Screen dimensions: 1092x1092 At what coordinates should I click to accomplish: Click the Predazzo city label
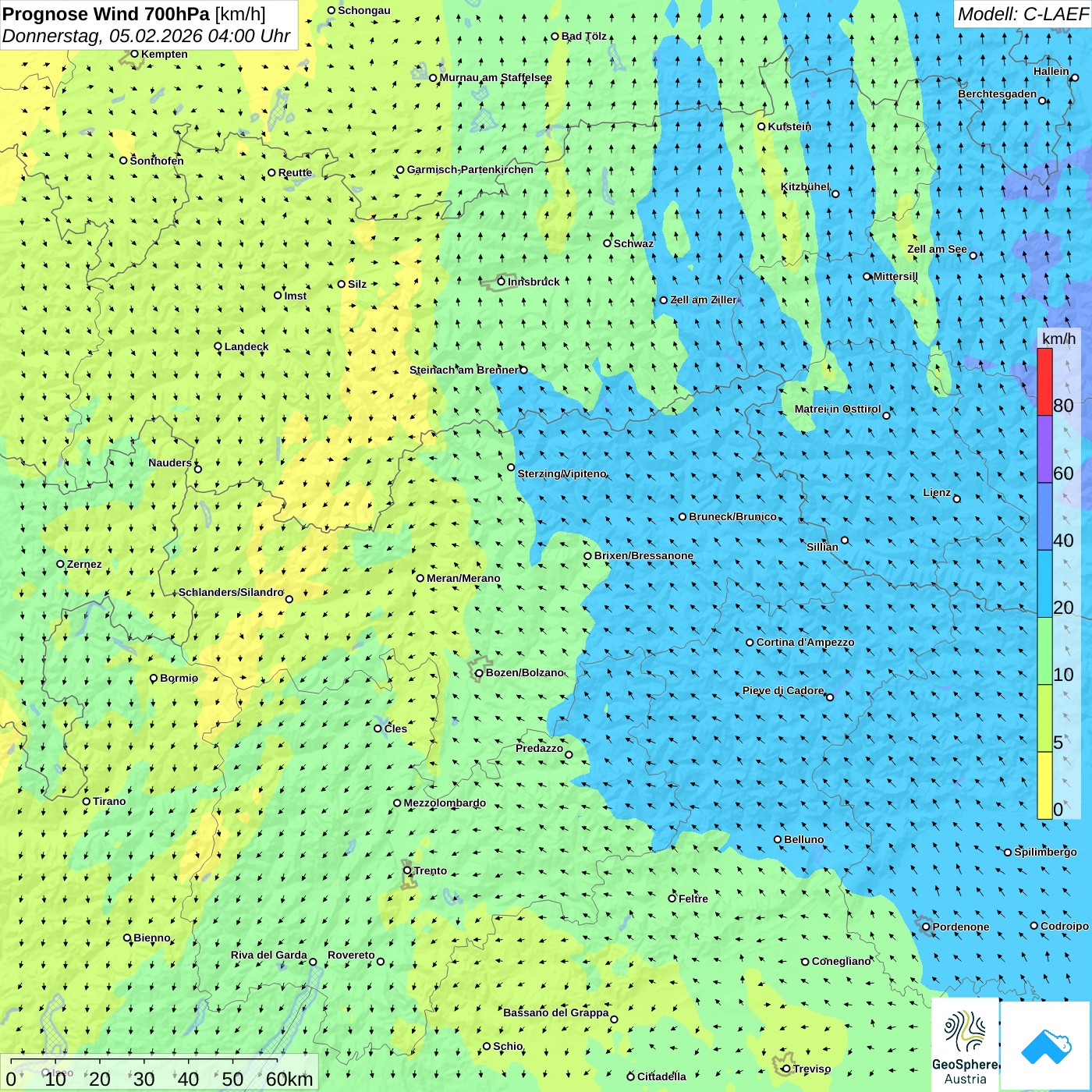[539, 748]
